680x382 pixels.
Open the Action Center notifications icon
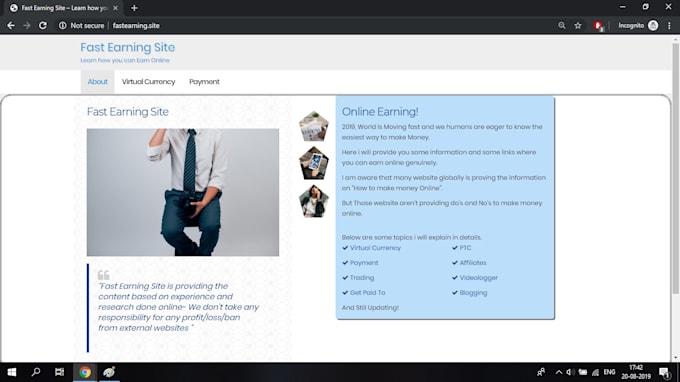pyautogui.click(x=665, y=372)
